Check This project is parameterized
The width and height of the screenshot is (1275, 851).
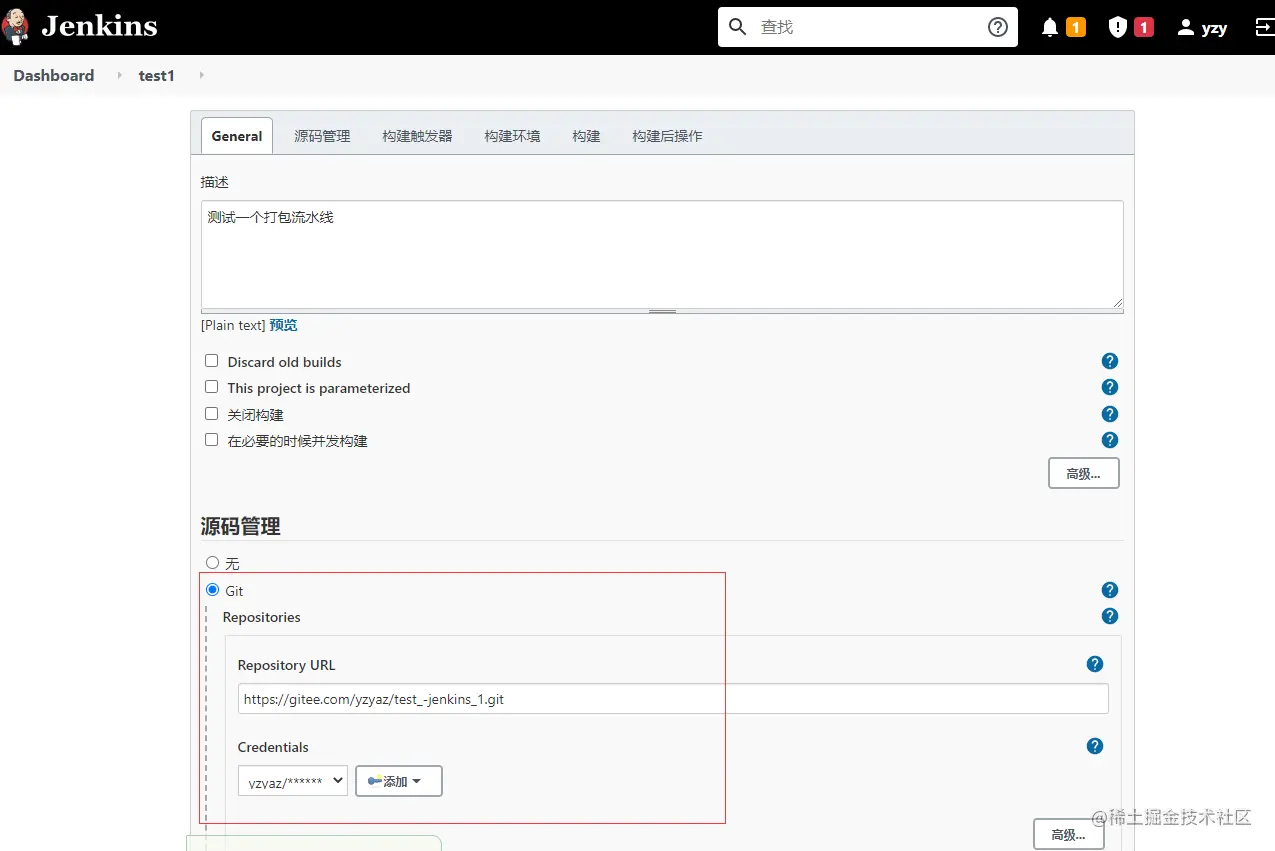pyautogui.click(x=211, y=387)
